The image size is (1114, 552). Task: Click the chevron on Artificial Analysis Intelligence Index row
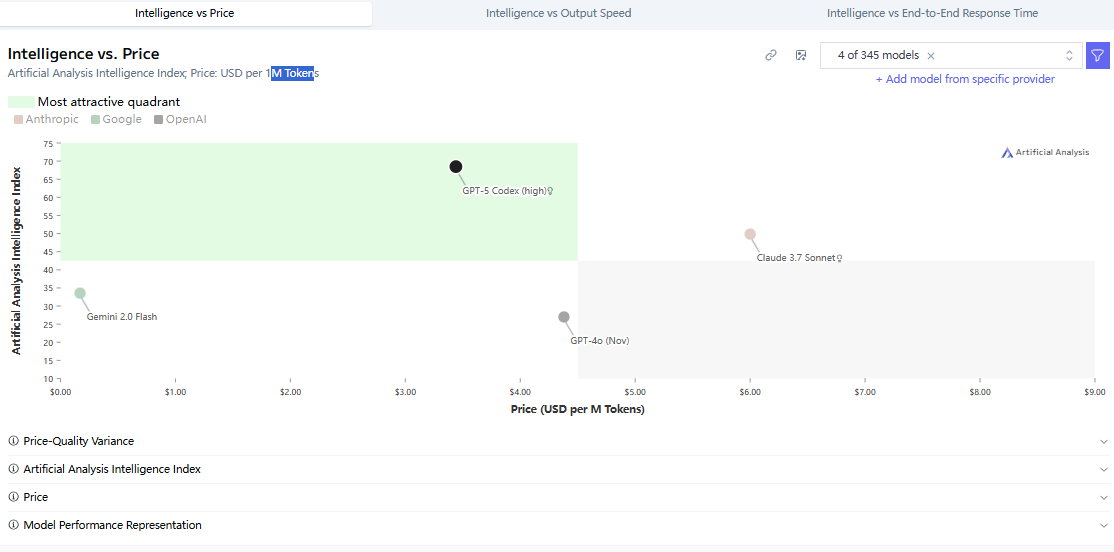[x=1103, y=470]
